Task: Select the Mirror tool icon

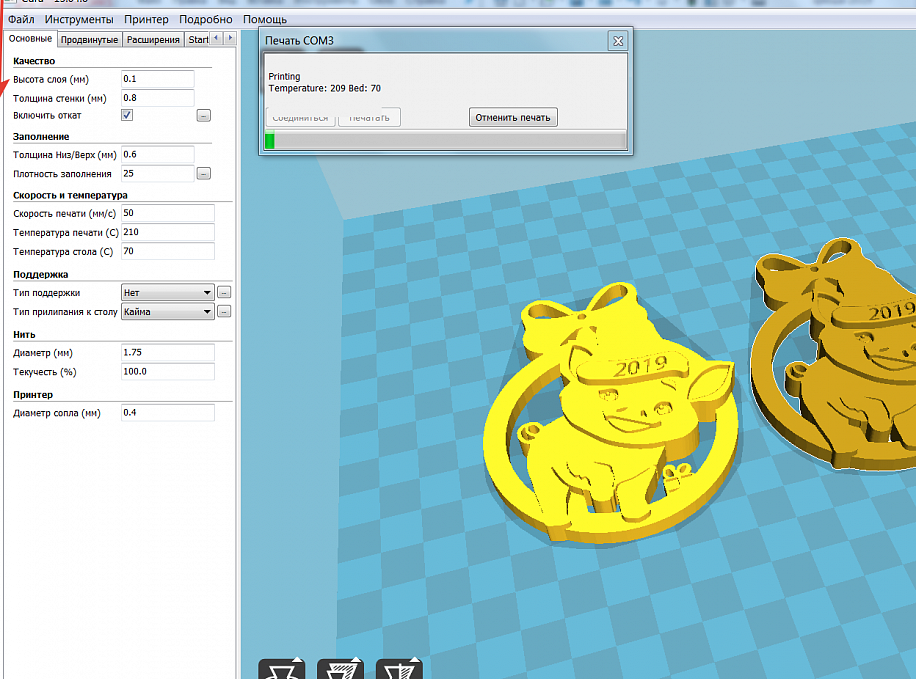Action: (399, 668)
